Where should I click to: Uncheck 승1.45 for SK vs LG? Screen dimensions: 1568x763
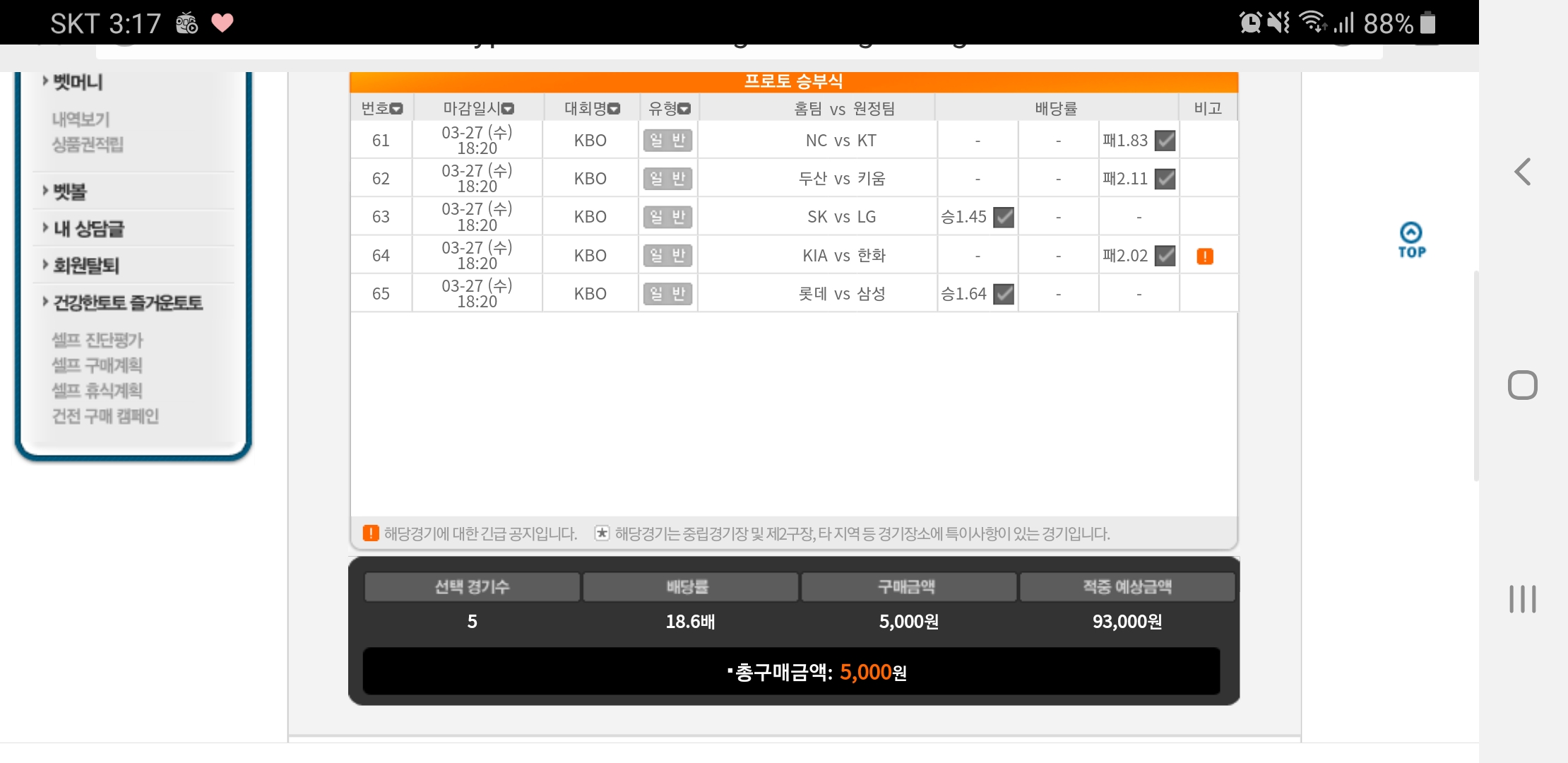(1004, 217)
